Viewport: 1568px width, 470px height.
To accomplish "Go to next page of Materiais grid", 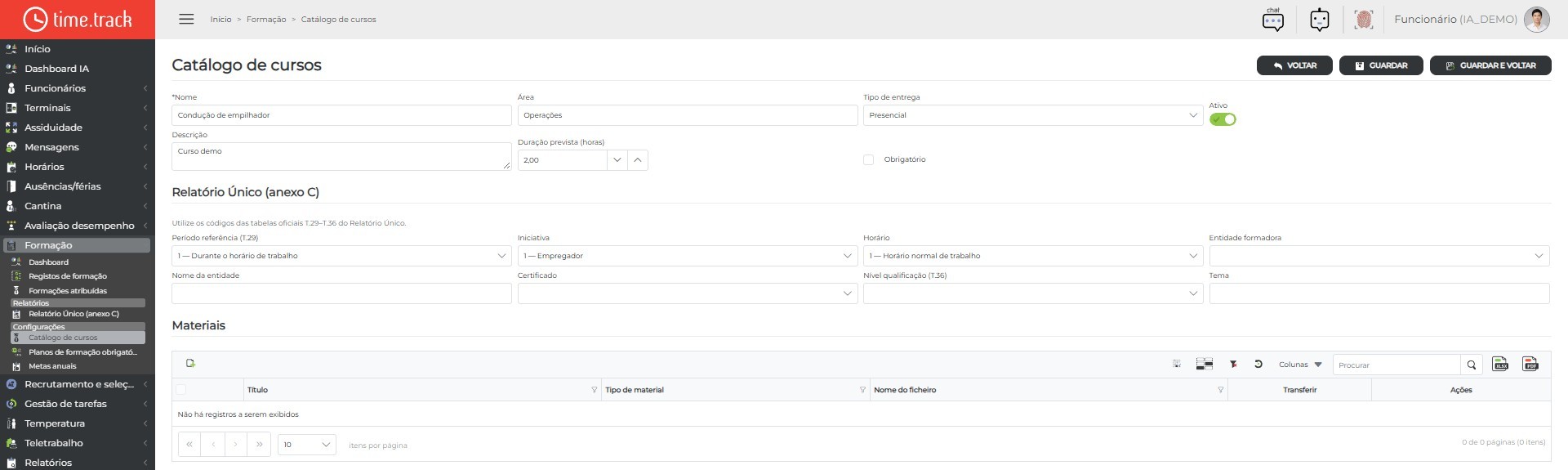I will pyautogui.click(x=235, y=445).
